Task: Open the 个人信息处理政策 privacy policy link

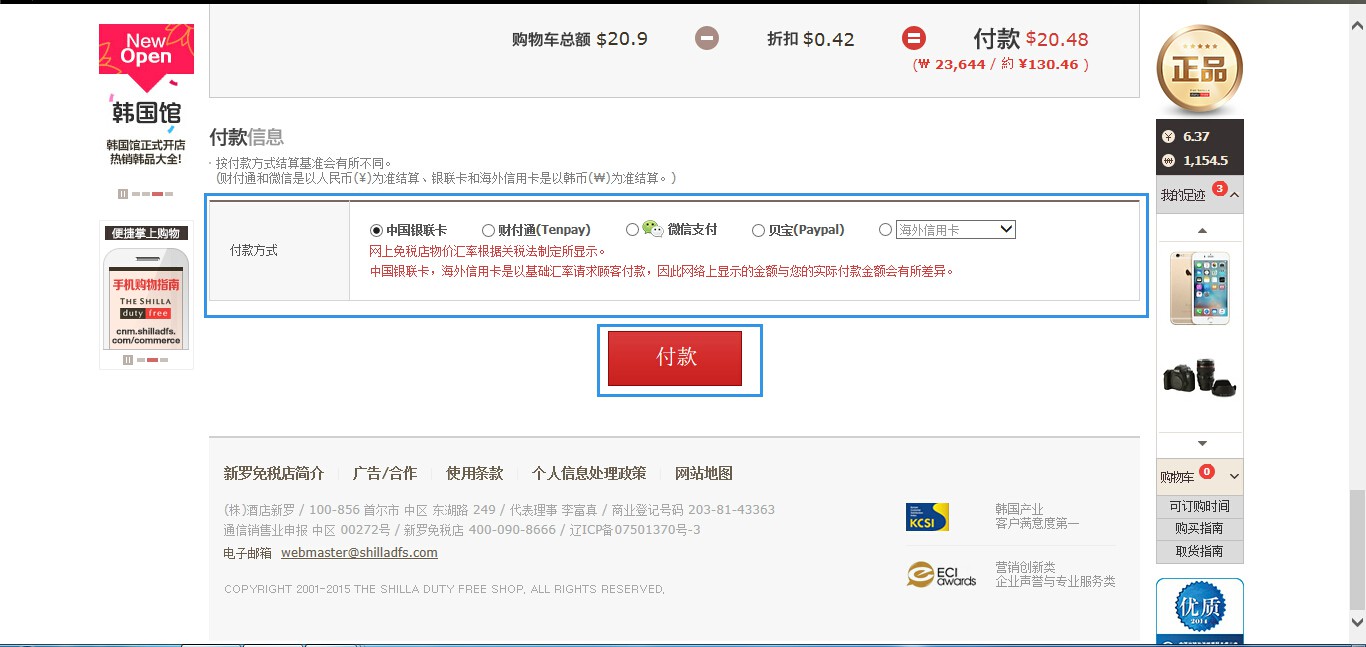Action: pyautogui.click(x=587, y=472)
